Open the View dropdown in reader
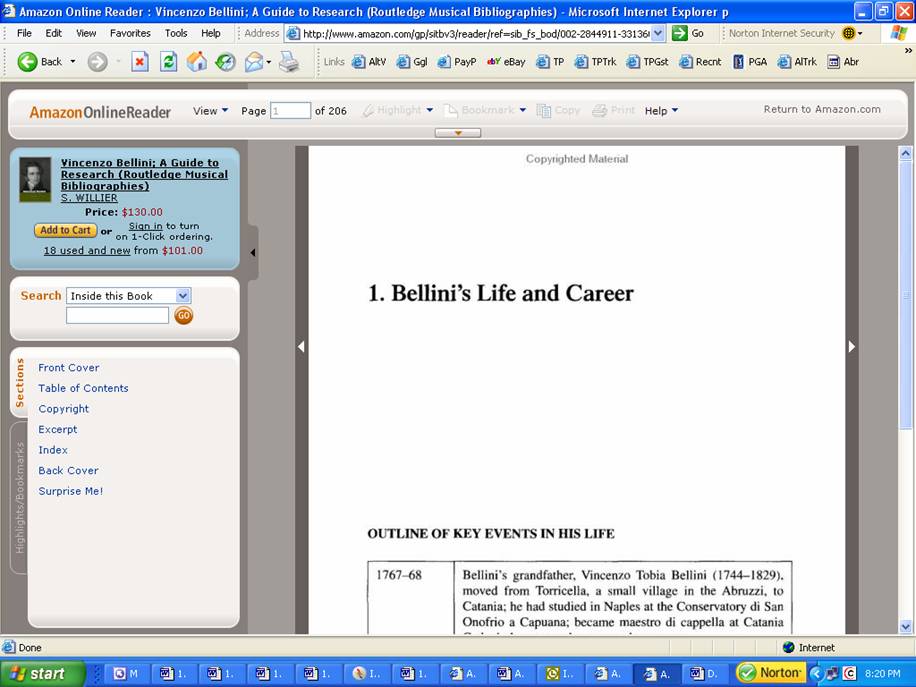 [210, 111]
